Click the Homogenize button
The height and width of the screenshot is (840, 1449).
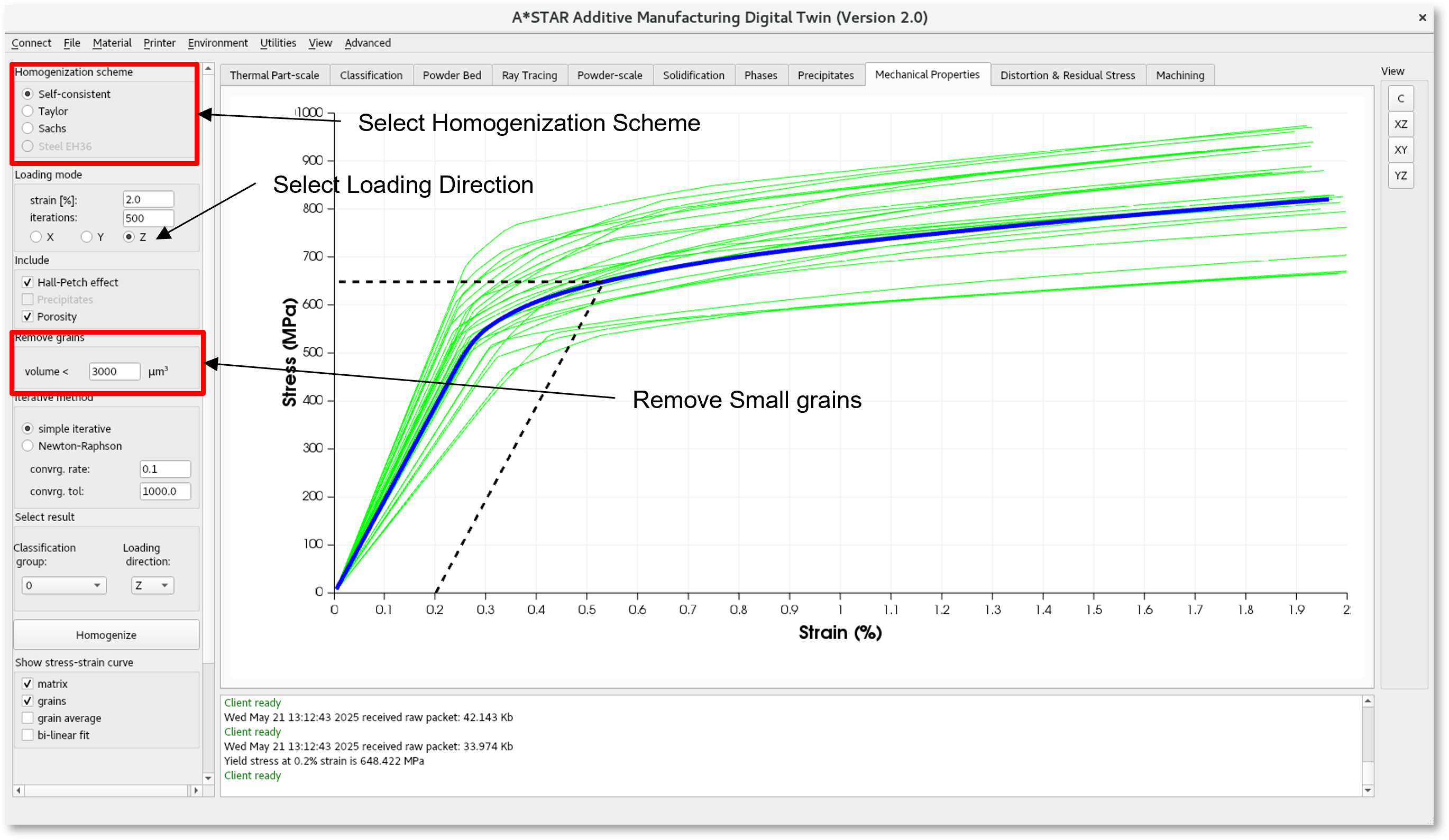pyautogui.click(x=106, y=635)
